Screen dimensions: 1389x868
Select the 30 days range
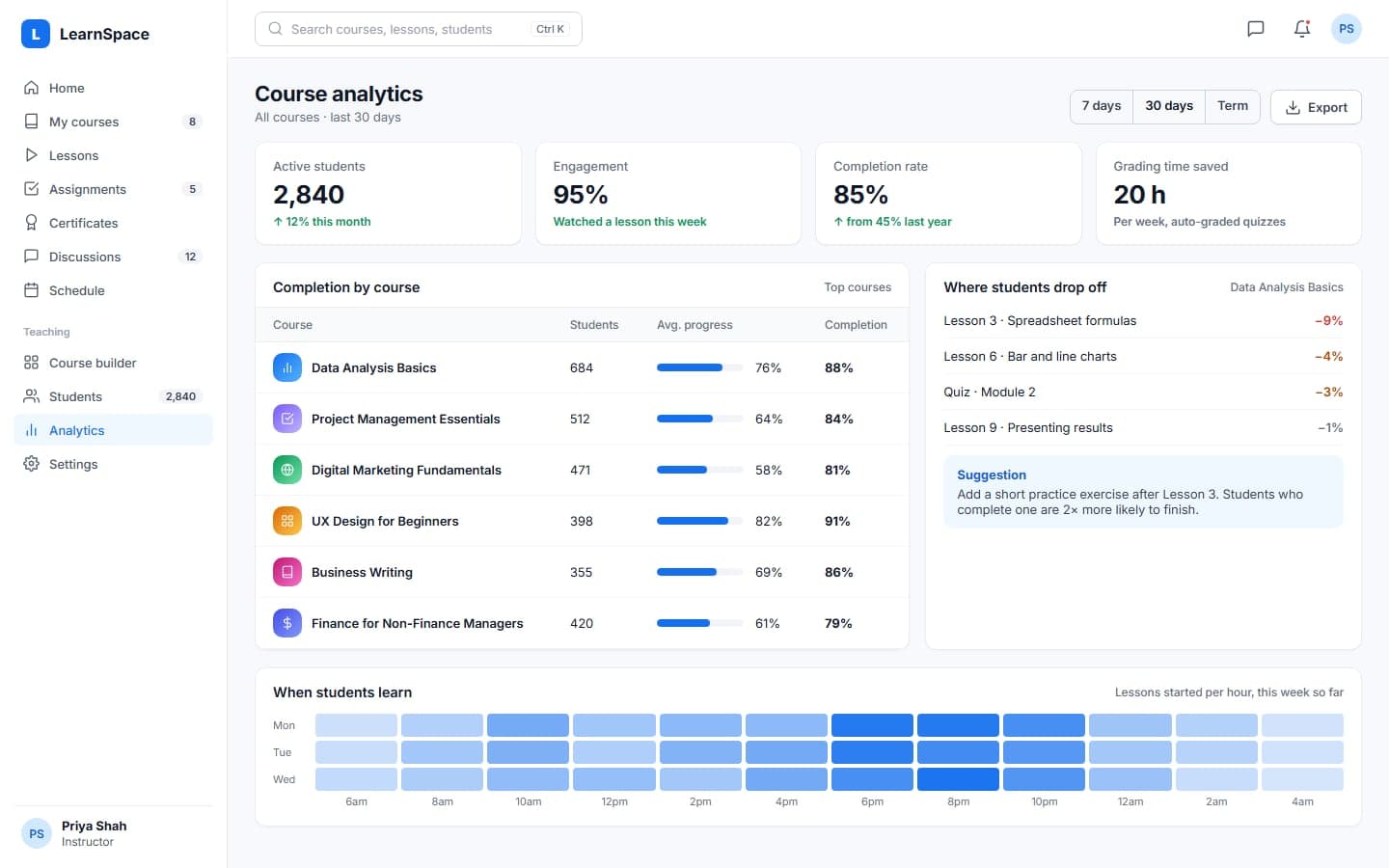[1169, 106]
